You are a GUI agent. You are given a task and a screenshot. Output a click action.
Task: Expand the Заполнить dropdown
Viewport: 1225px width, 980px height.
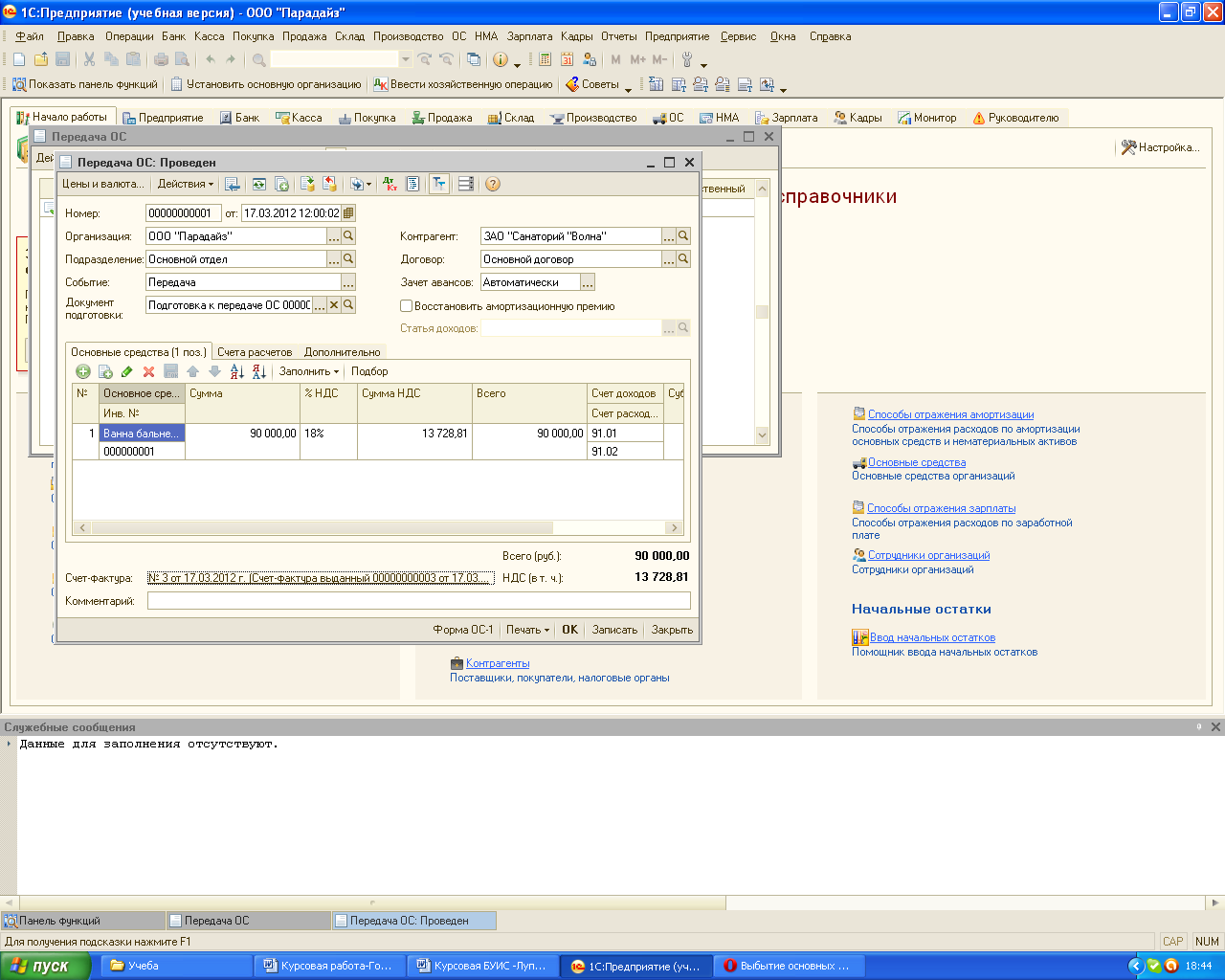308,371
